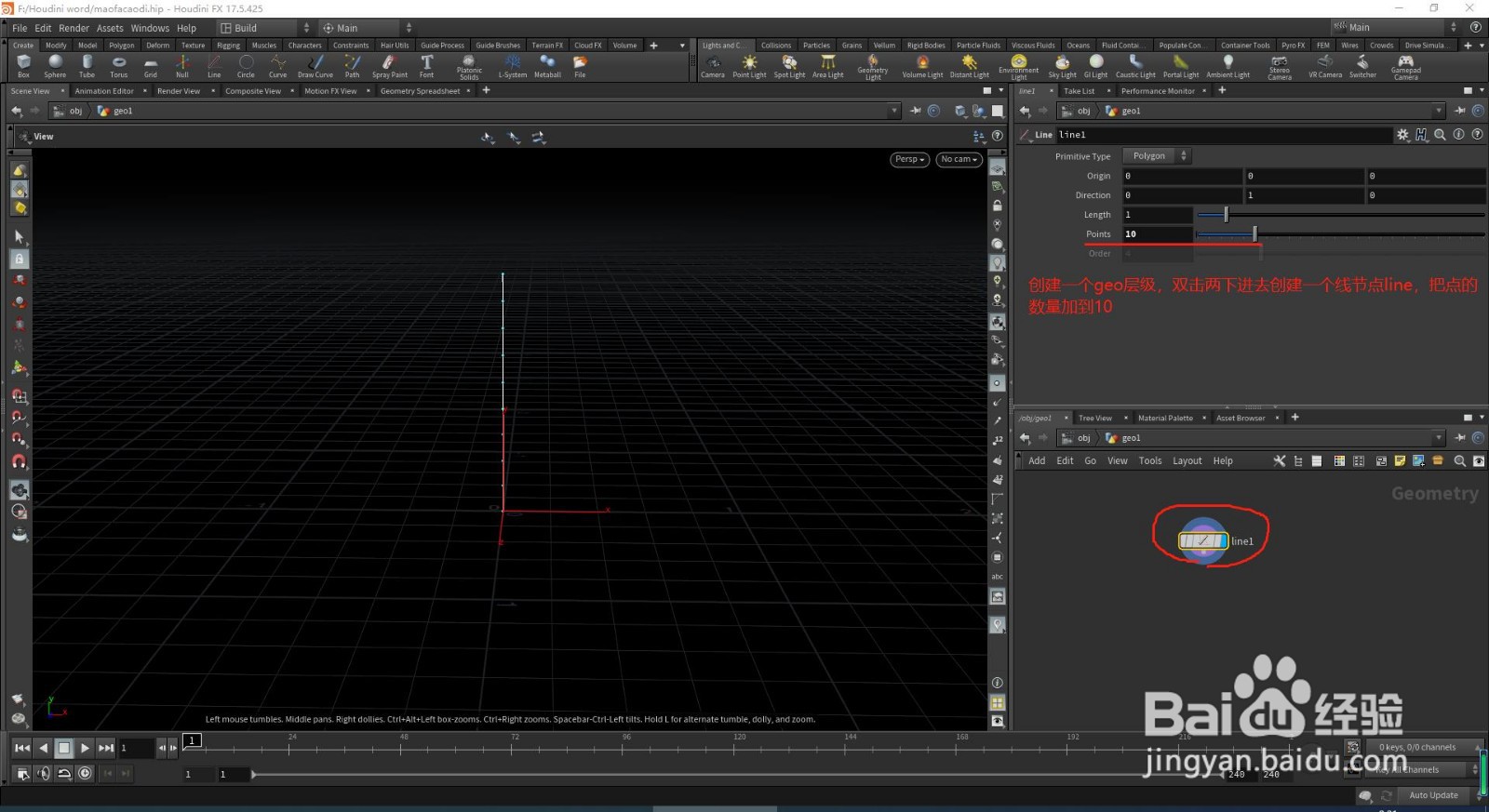
Task: Toggle real-time playback in timeline controls
Action: [x=85, y=773]
